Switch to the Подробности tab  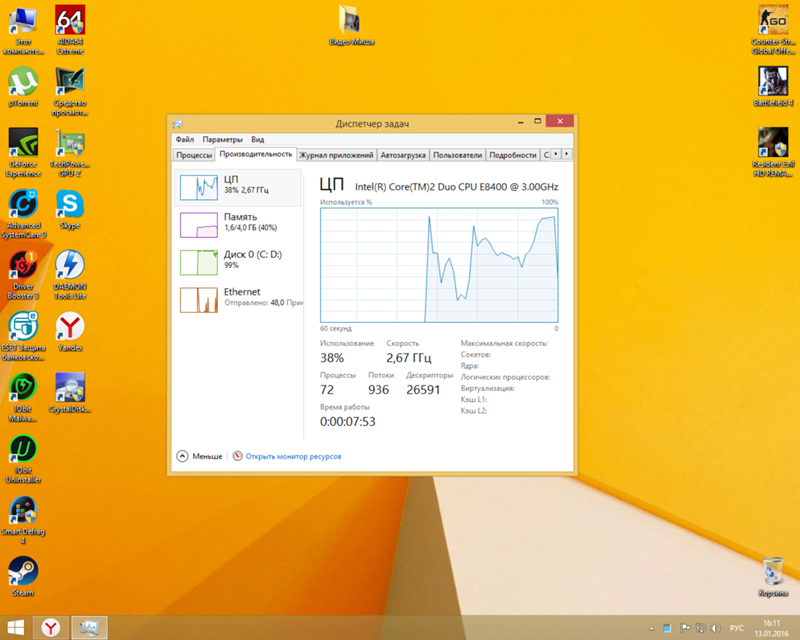(x=513, y=155)
